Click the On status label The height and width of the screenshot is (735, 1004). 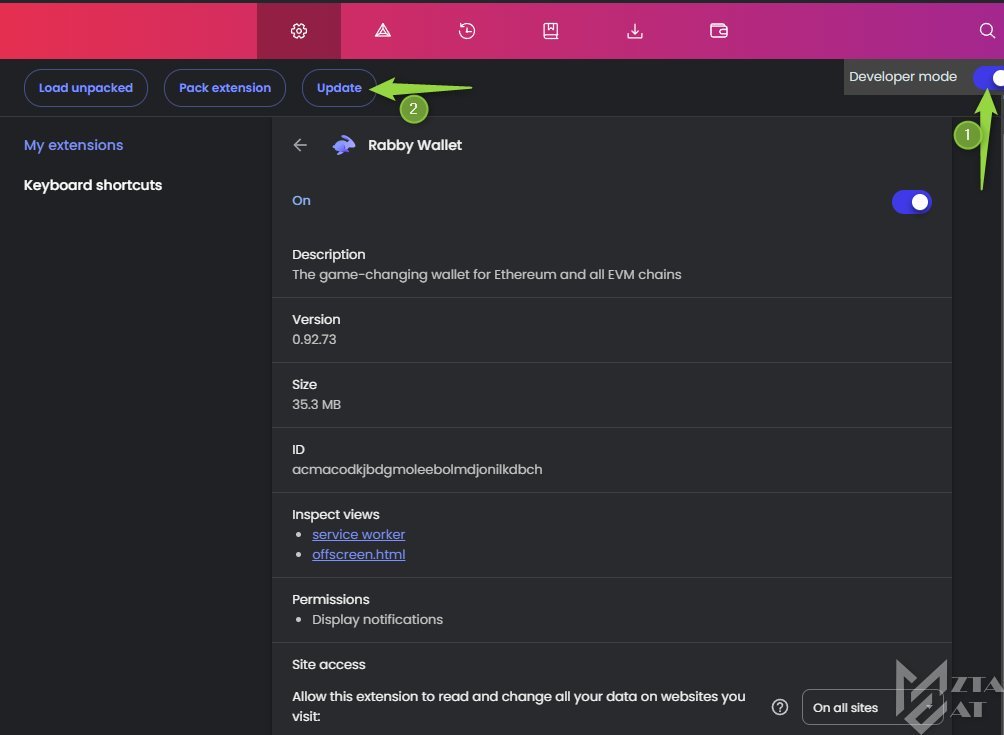(301, 200)
